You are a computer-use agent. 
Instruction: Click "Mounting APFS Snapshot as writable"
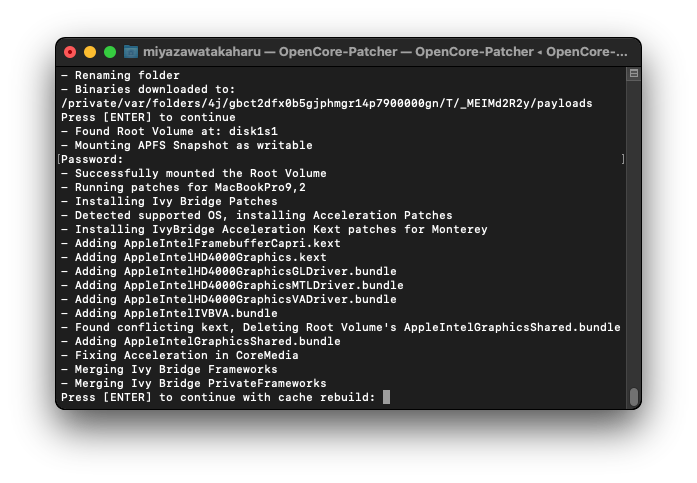[x=187, y=145]
